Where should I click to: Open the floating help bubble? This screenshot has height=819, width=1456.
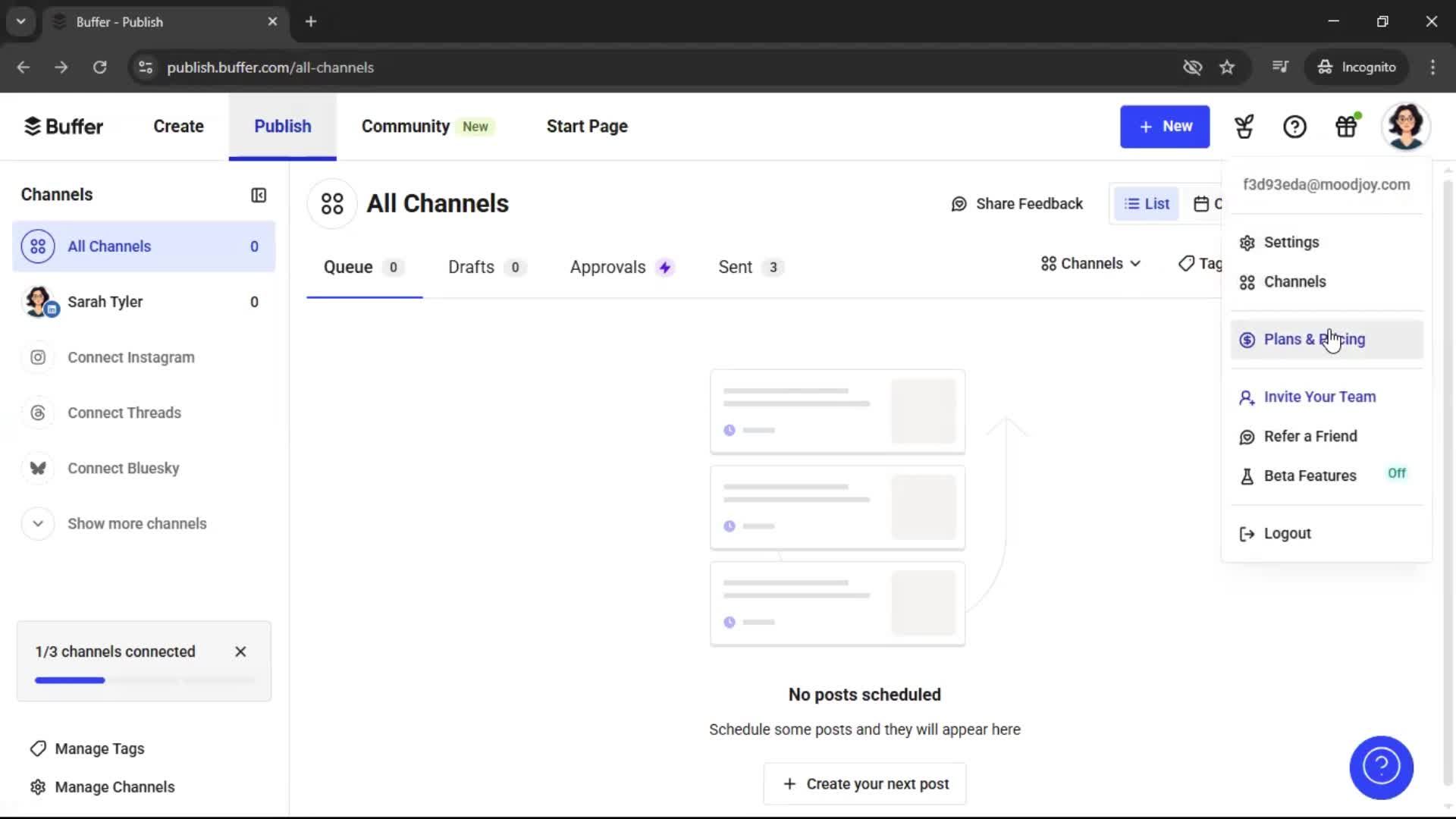1382,767
